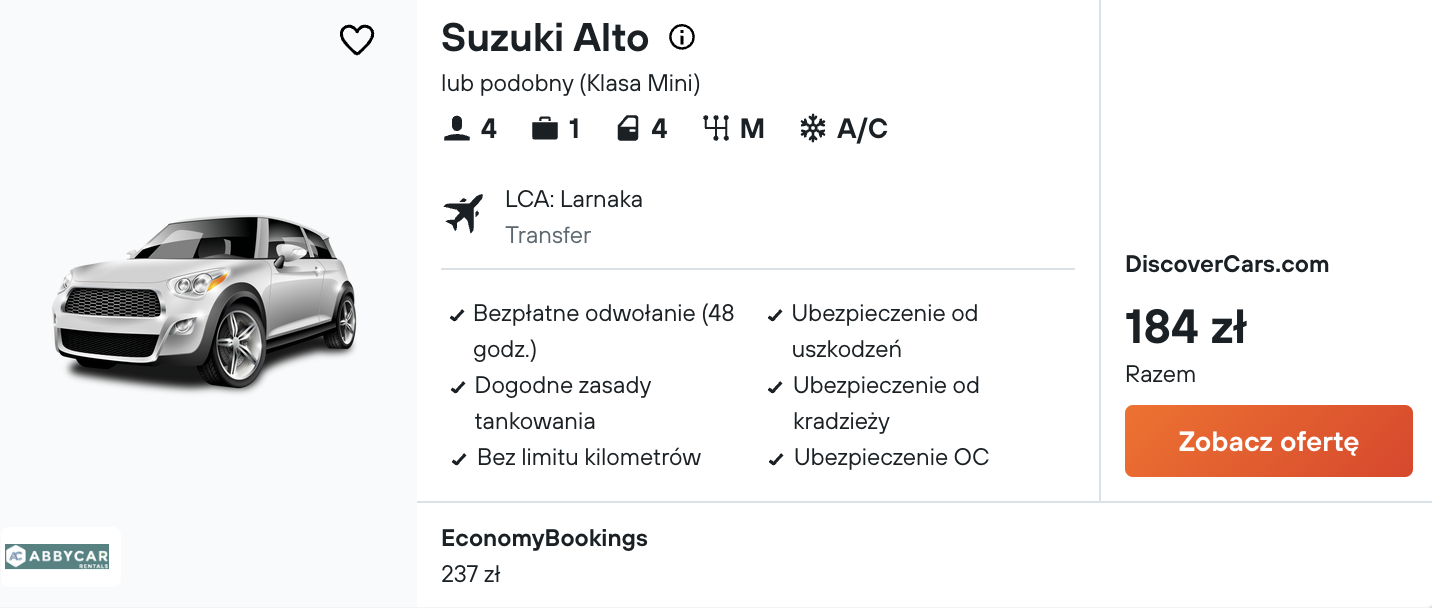
Task: Click the heart favorite icon
Action: [357, 40]
